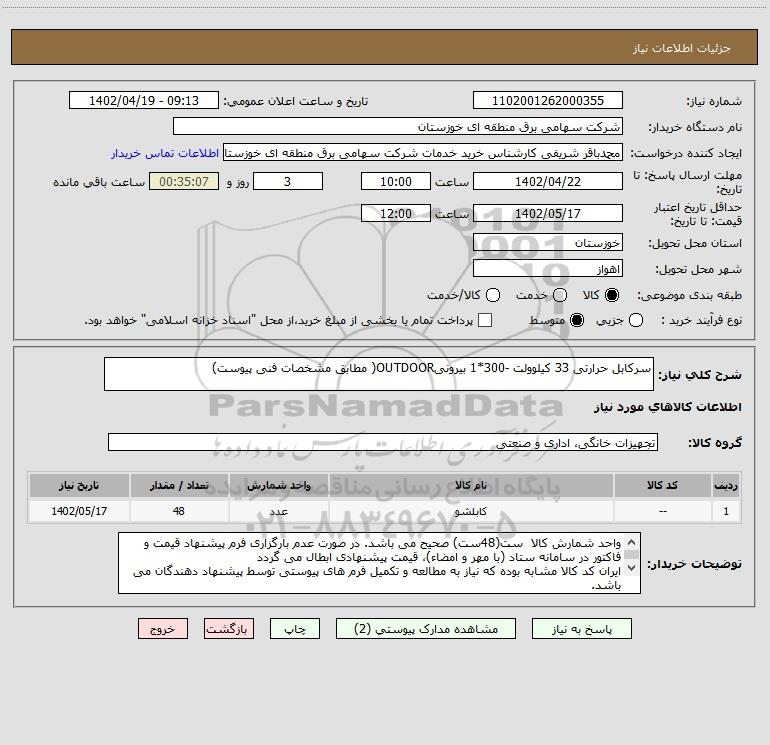Click scroll-up arrow in buyer notes box

coord(632,543)
